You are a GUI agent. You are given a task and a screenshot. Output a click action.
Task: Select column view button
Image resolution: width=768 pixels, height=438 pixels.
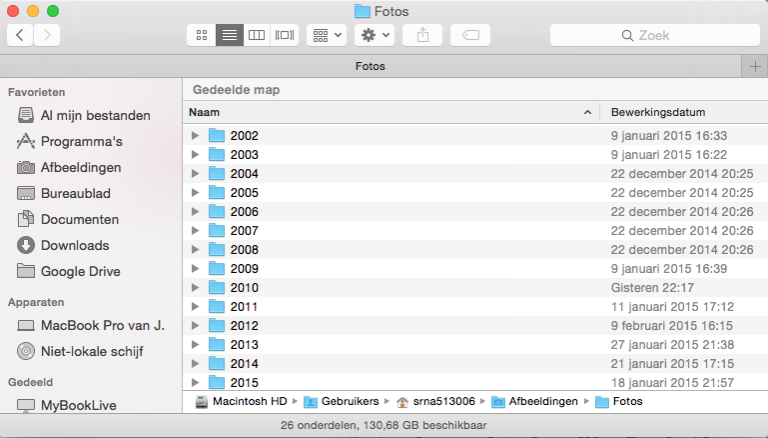click(x=257, y=35)
